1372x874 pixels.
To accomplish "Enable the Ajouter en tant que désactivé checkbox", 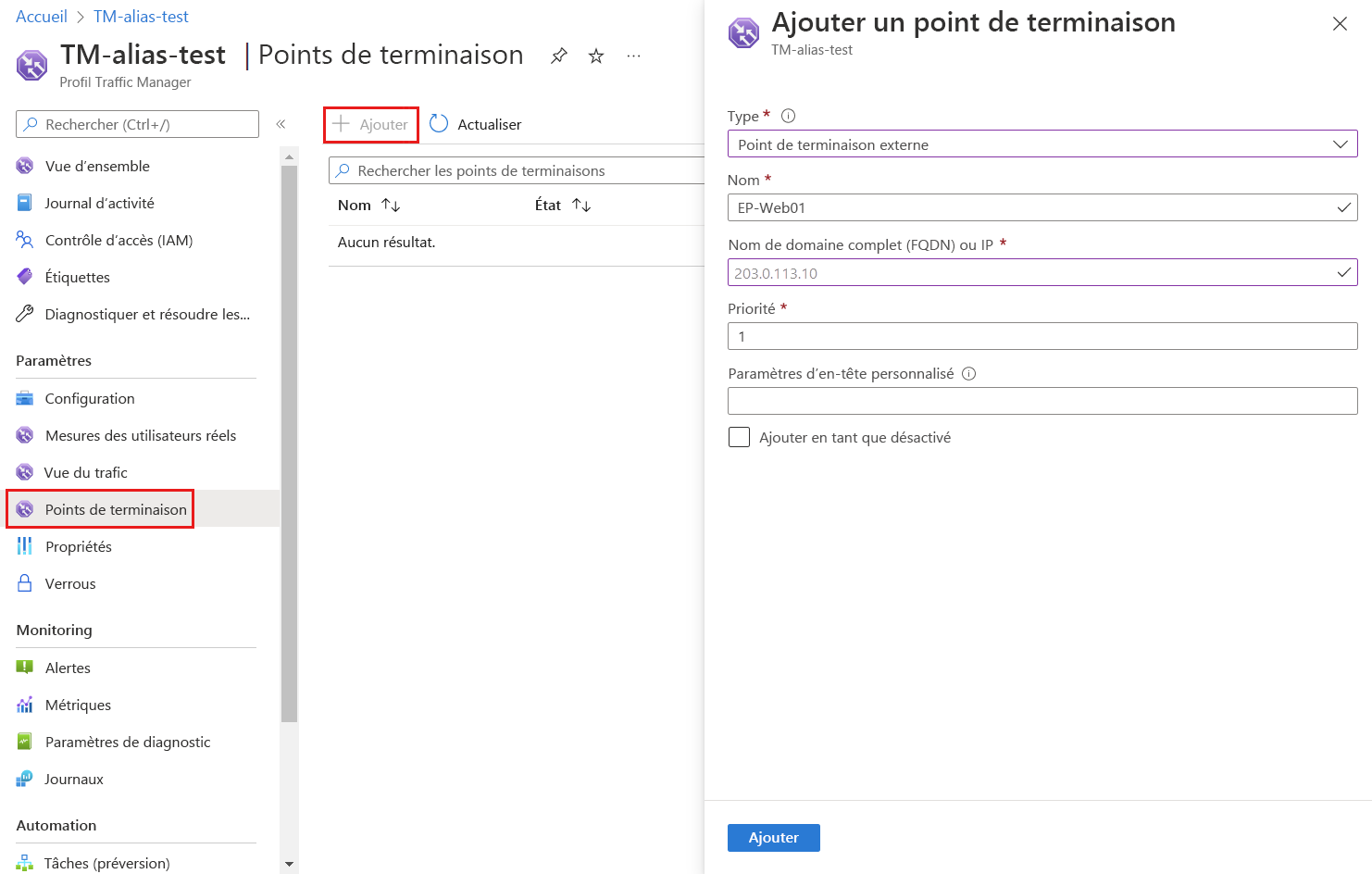I will point(739,437).
